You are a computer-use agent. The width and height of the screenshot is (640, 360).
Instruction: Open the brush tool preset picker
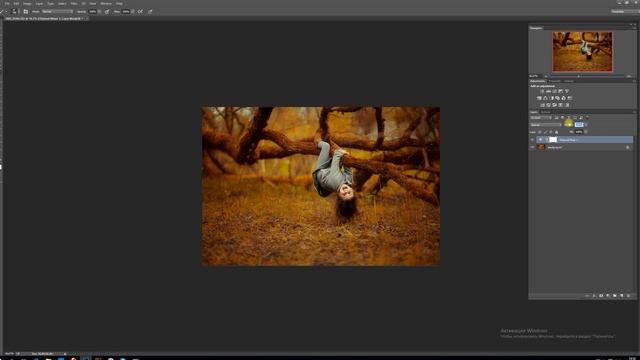pos(4,11)
